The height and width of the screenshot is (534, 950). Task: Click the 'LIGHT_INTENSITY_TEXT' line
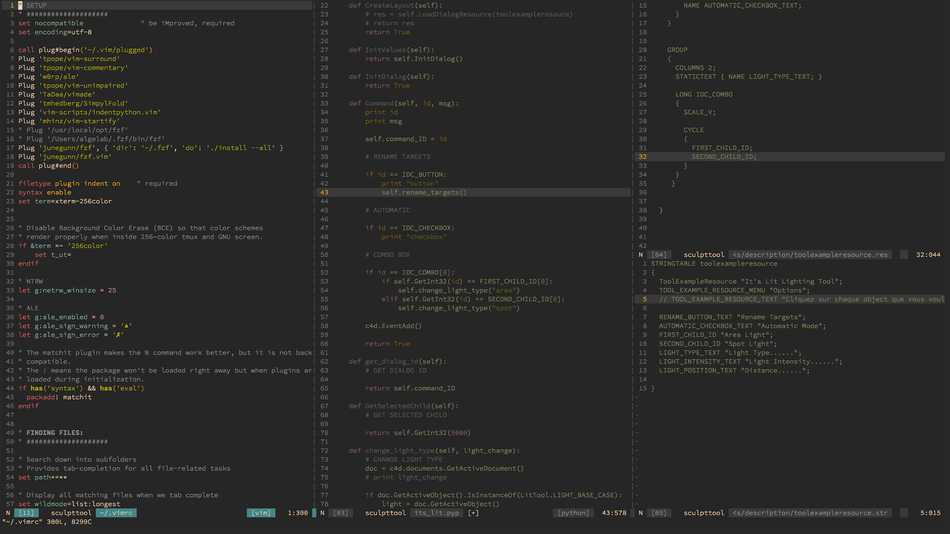click(x=751, y=362)
